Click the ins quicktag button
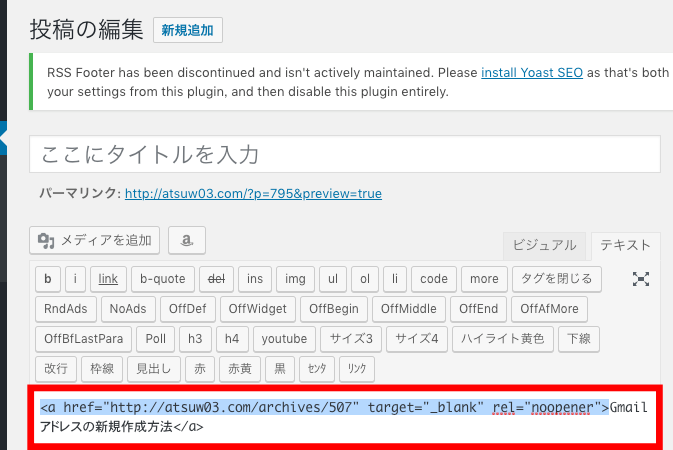The image size is (673, 450). [255, 279]
